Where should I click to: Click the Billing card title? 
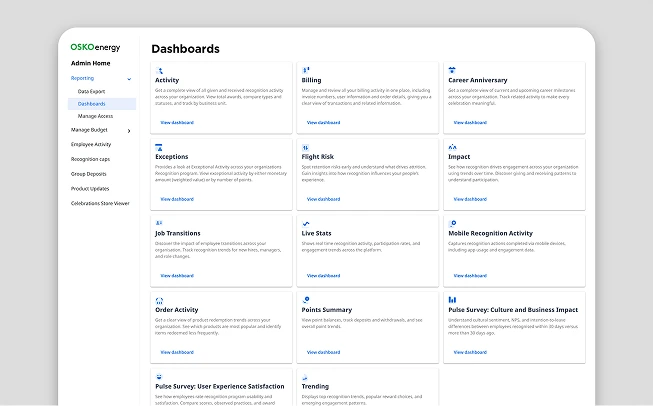(312, 80)
